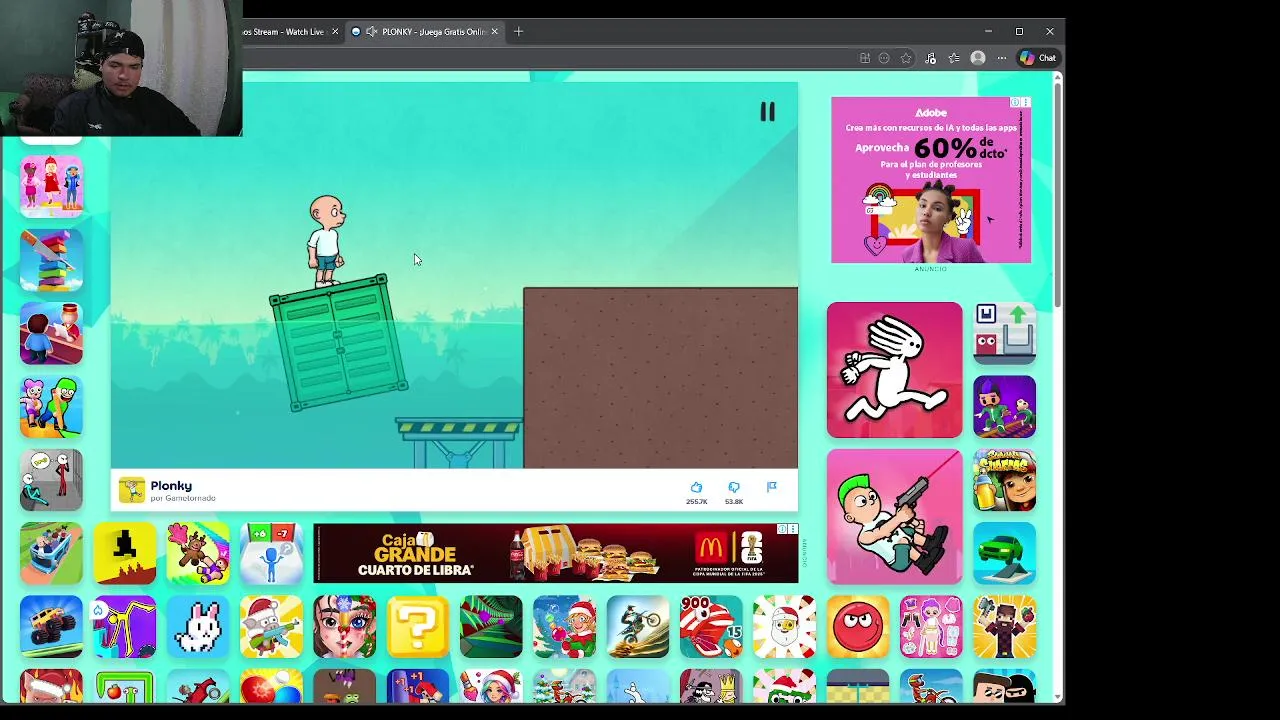Pause the Plonky game
The image size is (1280, 720).
coord(767,112)
